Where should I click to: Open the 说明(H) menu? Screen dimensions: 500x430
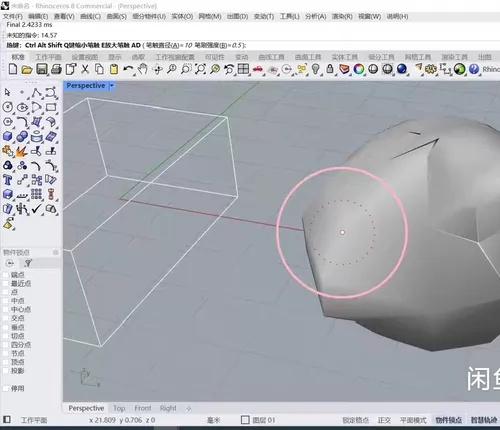tap(397, 16)
